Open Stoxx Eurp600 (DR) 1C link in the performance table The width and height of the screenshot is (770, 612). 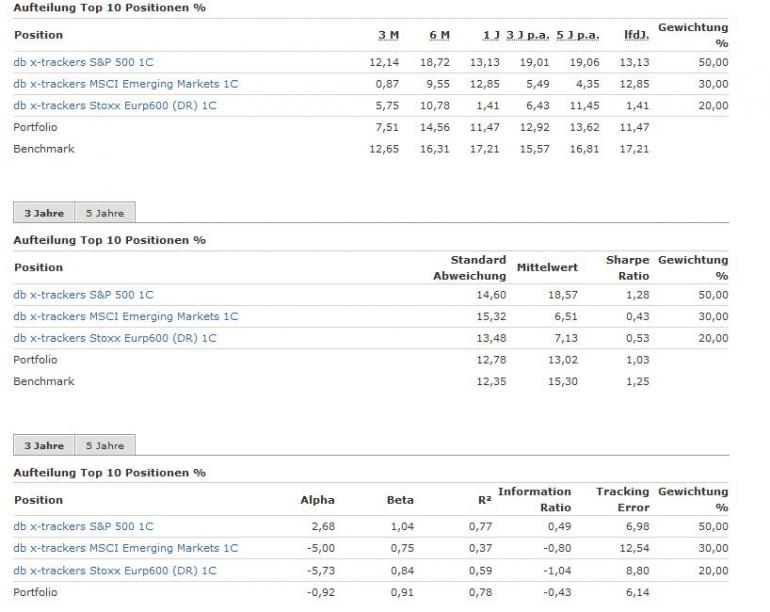(x=115, y=105)
